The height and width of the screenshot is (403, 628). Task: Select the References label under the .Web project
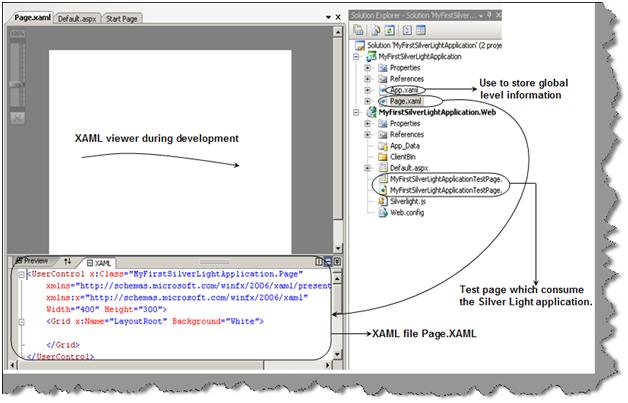point(407,135)
